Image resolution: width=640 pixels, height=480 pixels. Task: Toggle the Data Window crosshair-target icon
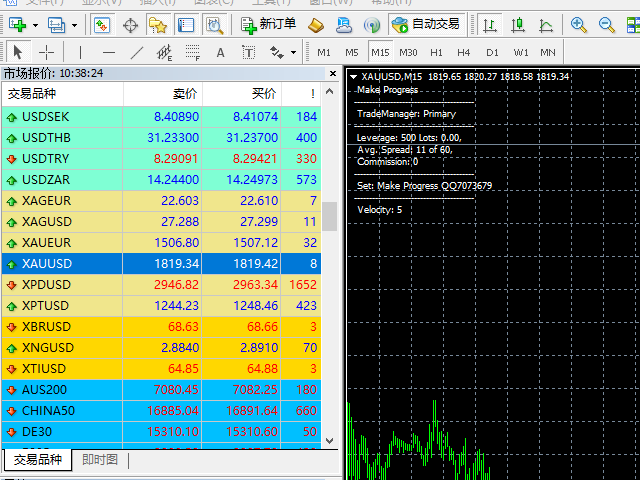[x=131, y=25]
